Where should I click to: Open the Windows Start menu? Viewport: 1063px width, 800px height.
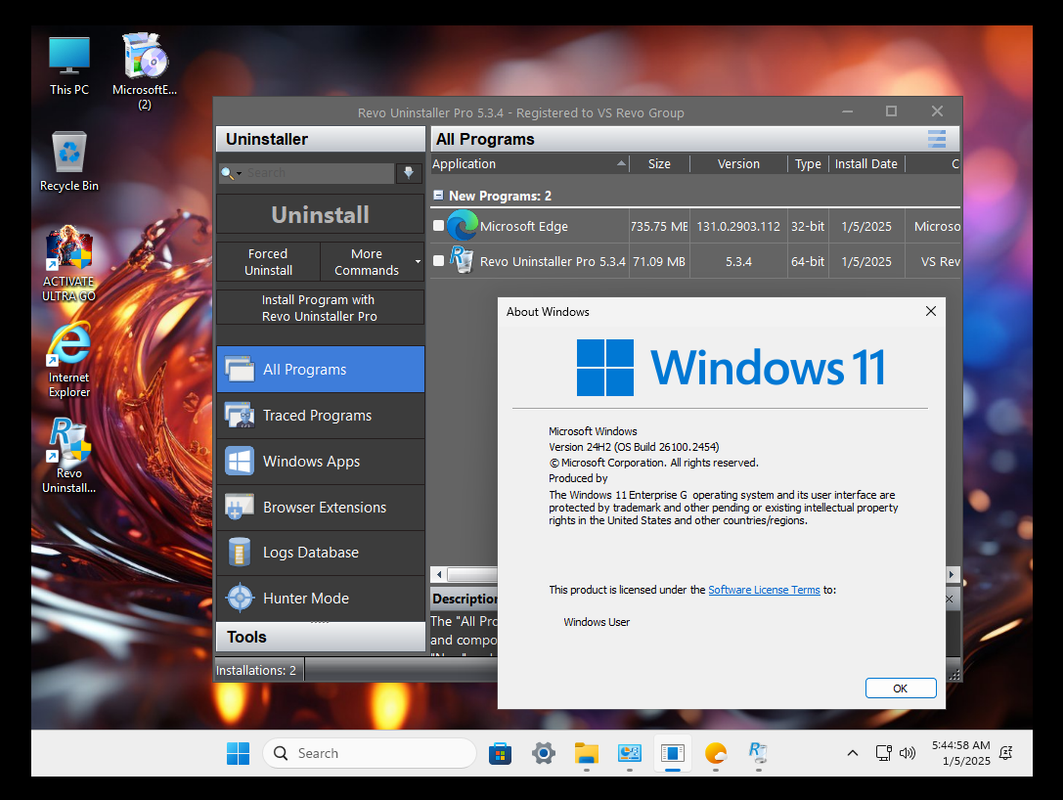coord(238,753)
